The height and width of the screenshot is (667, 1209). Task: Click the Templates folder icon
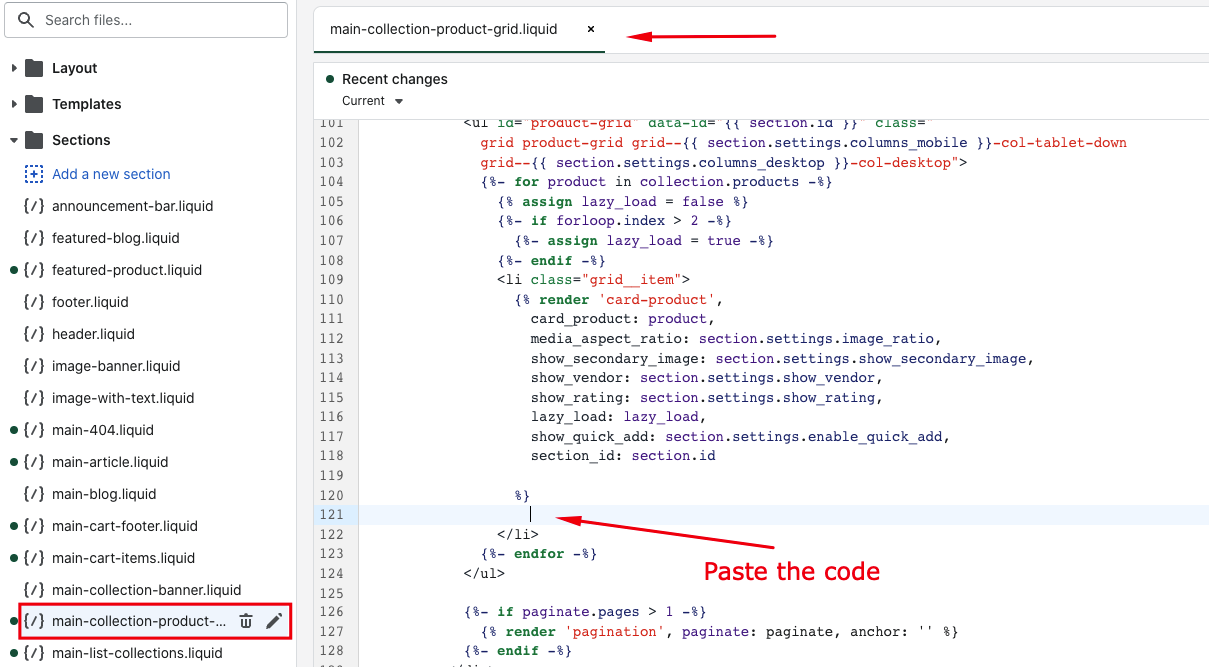34,104
